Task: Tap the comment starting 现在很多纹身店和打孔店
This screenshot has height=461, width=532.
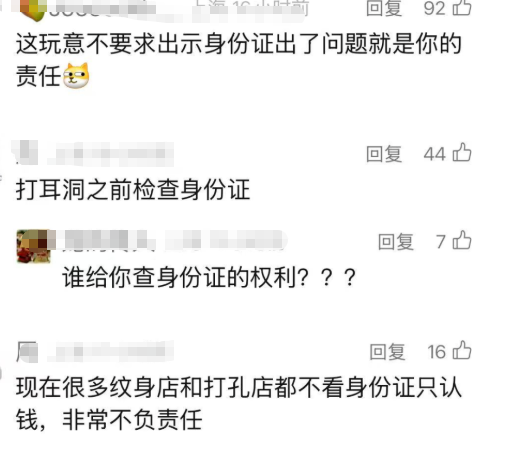Action: pos(239,404)
